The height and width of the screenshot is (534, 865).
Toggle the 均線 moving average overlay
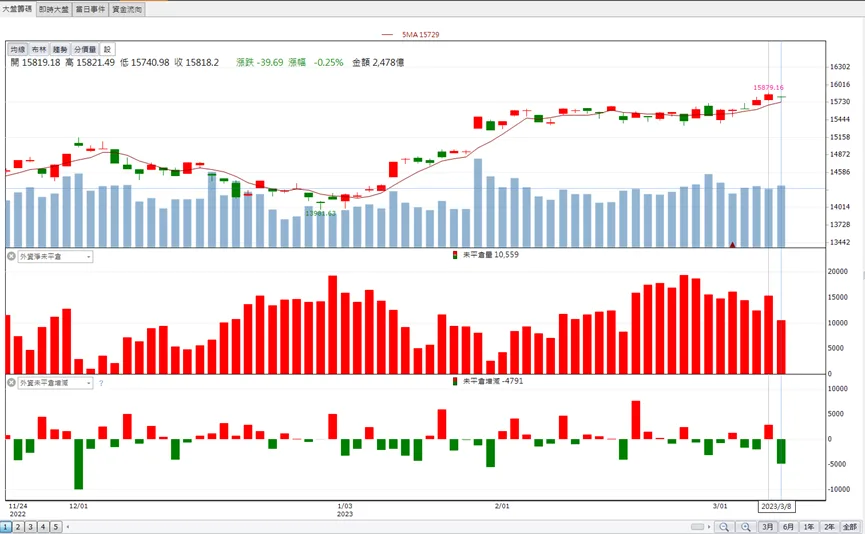click(x=18, y=50)
